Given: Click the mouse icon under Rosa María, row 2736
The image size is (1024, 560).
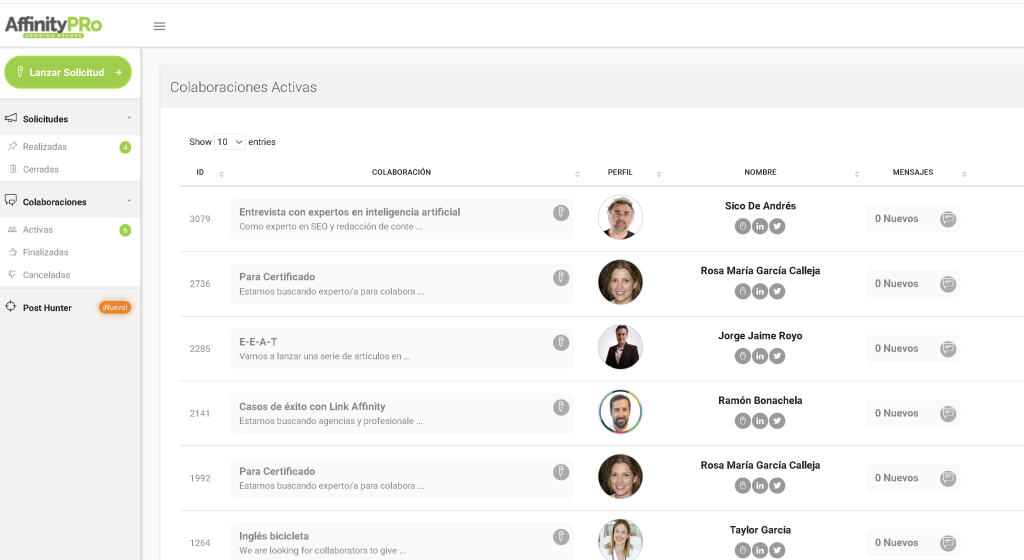Looking at the screenshot, I should [742, 291].
